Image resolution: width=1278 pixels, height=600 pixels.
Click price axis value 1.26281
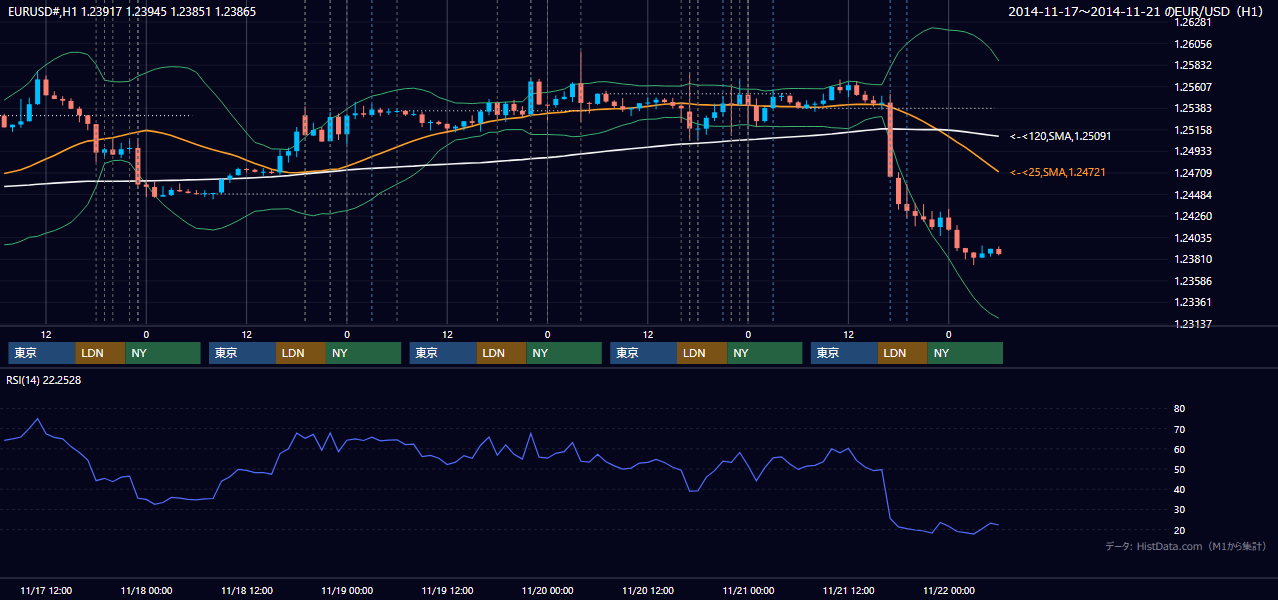1193,22
